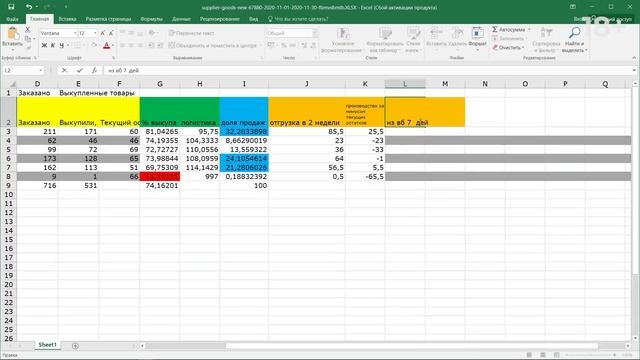Image resolution: width=640 pixels, height=360 pixels.
Task: Open Cell Styles (Стили ячеек) gallery
Action: pos(413,40)
